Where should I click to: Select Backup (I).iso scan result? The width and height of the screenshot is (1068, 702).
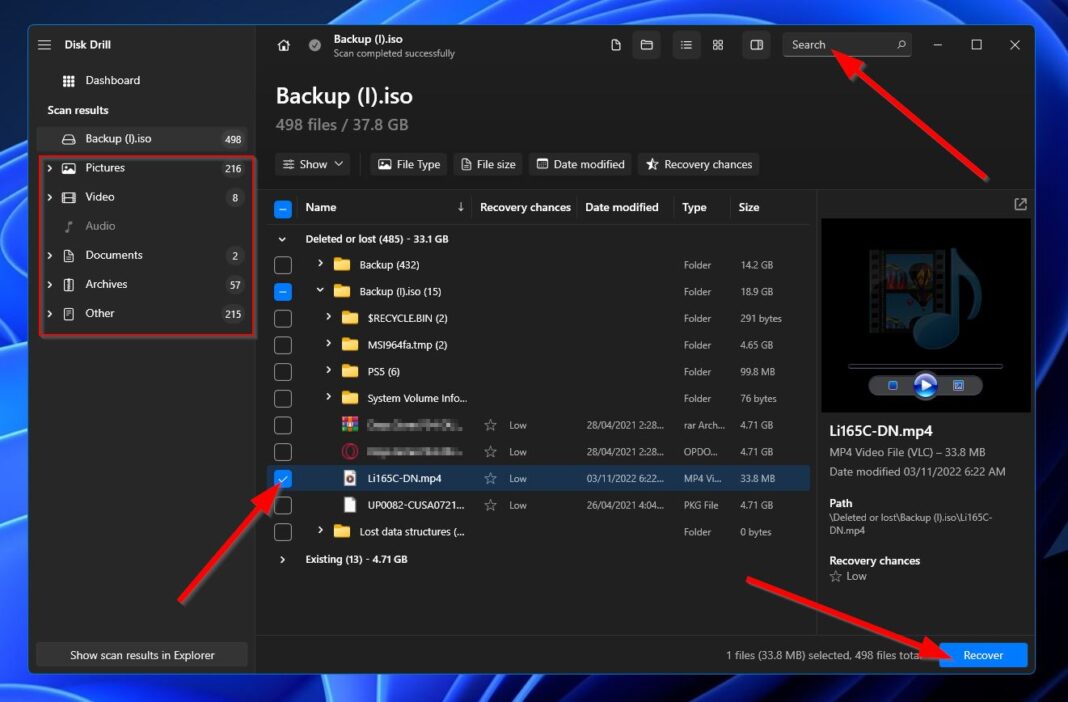[x=142, y=139]
